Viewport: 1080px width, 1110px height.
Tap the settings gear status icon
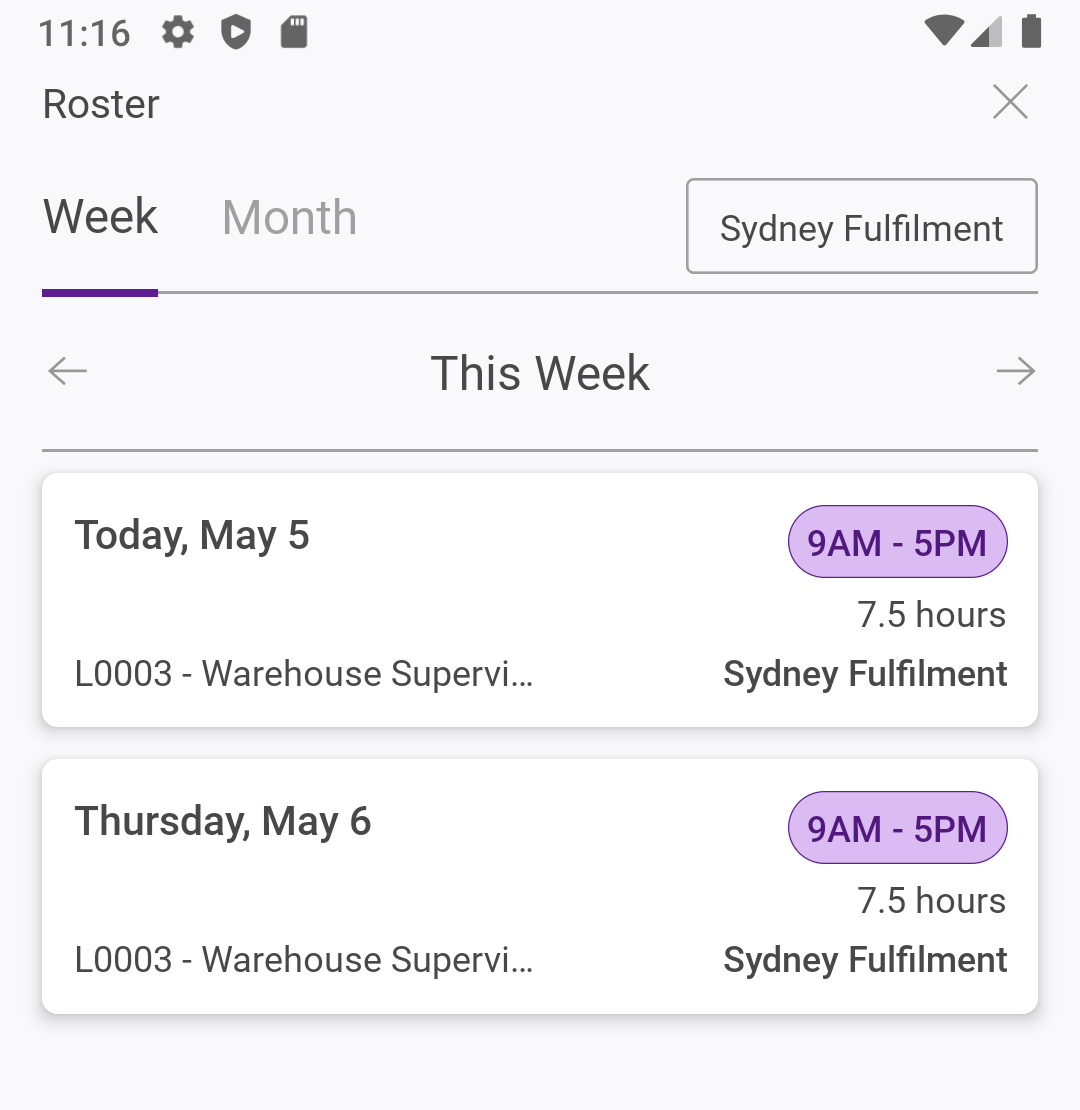[178, 33]
